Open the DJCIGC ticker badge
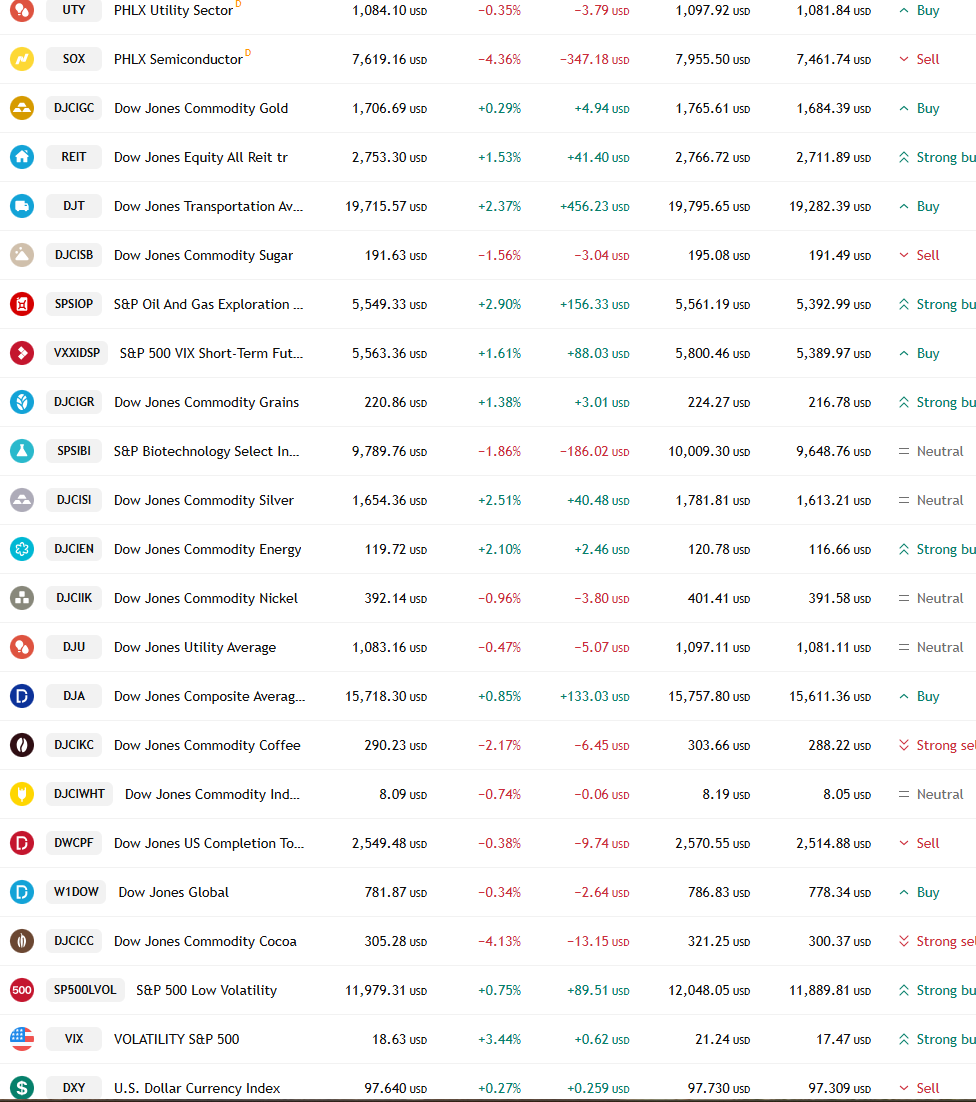 [x=74, y=108]
